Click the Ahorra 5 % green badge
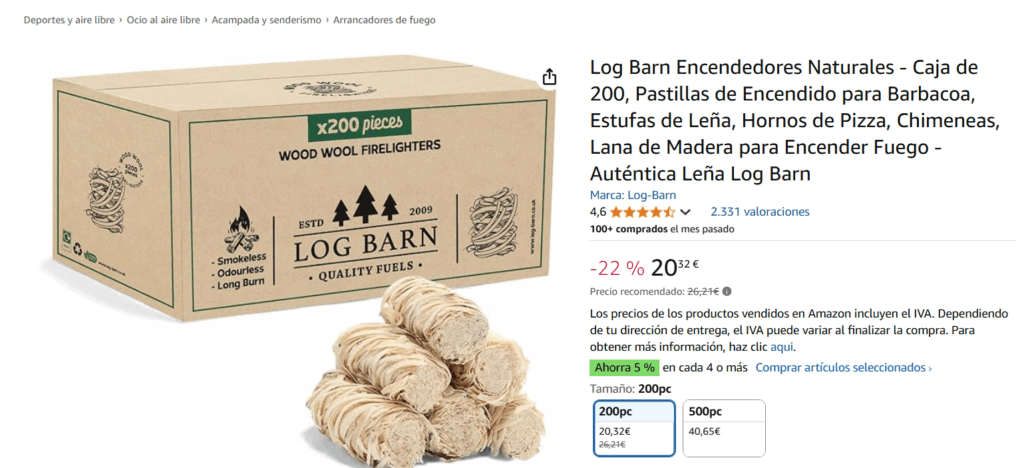1024x468 pixels. 624,367
